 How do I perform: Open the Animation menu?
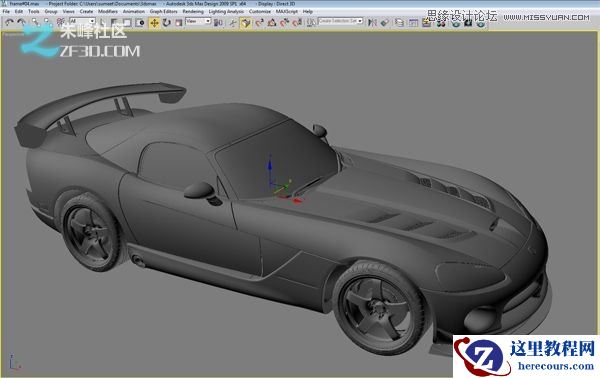coord(134,11)
